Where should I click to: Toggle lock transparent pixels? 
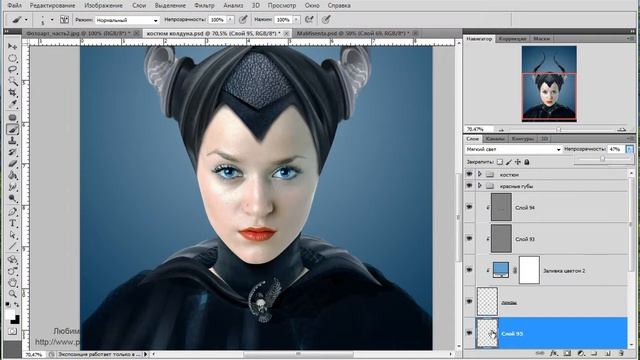point(500,162)
